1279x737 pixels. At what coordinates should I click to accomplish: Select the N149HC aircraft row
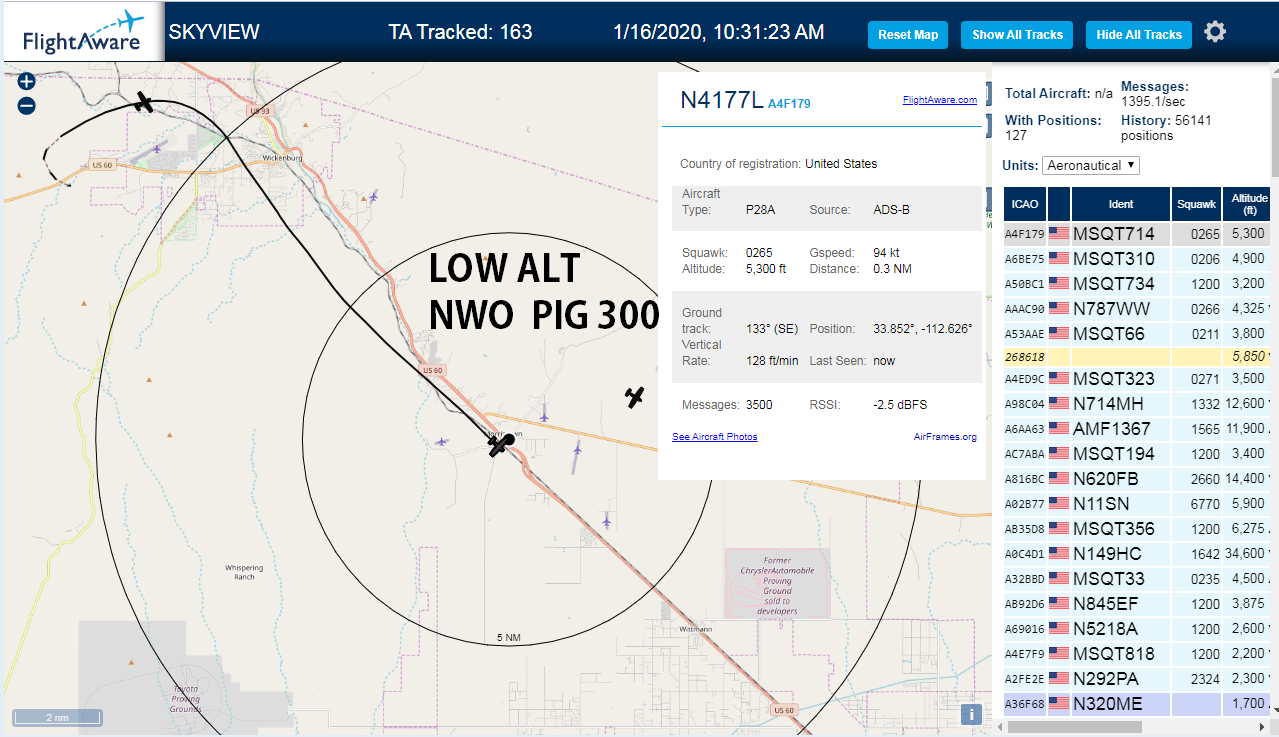pos(1137,554)
